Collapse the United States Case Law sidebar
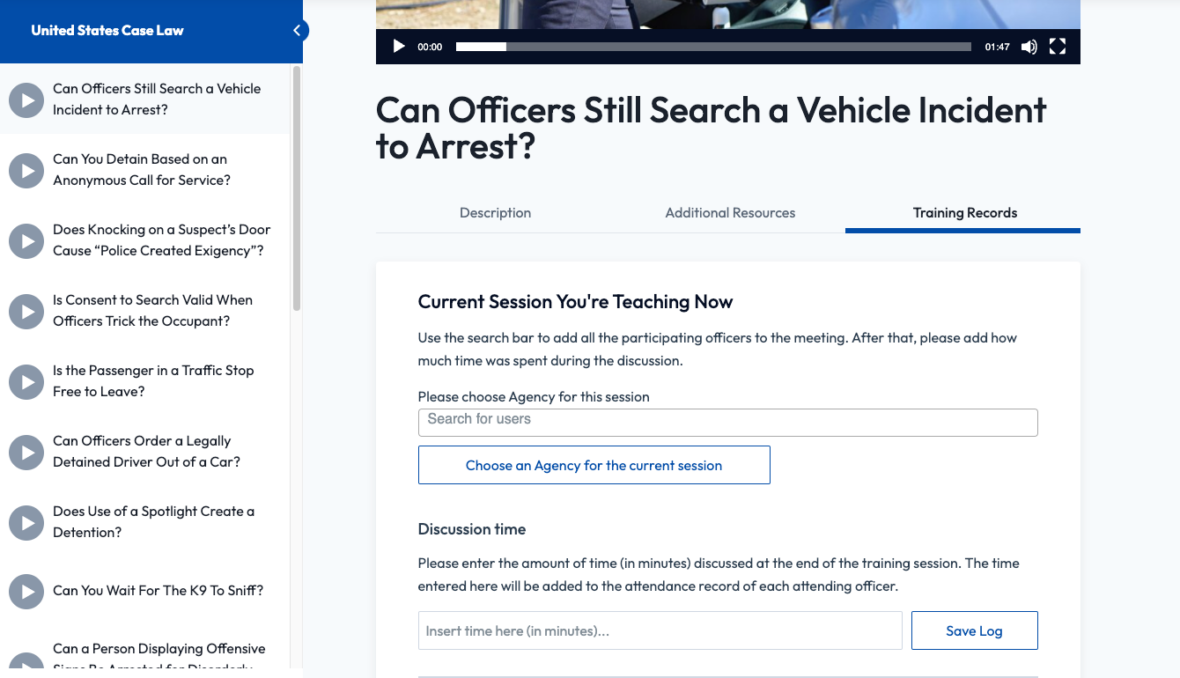Viewport: 1180px width, 678px height. pos(296,31)
